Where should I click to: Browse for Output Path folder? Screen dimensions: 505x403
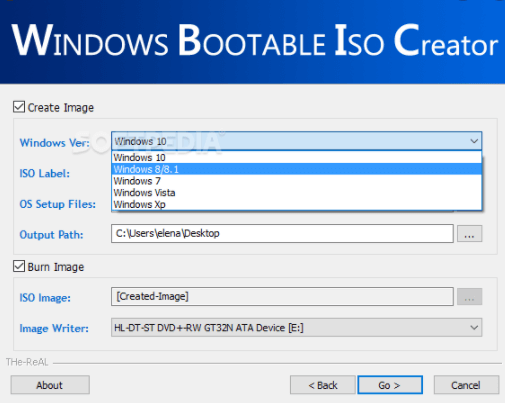click(469, 233)
